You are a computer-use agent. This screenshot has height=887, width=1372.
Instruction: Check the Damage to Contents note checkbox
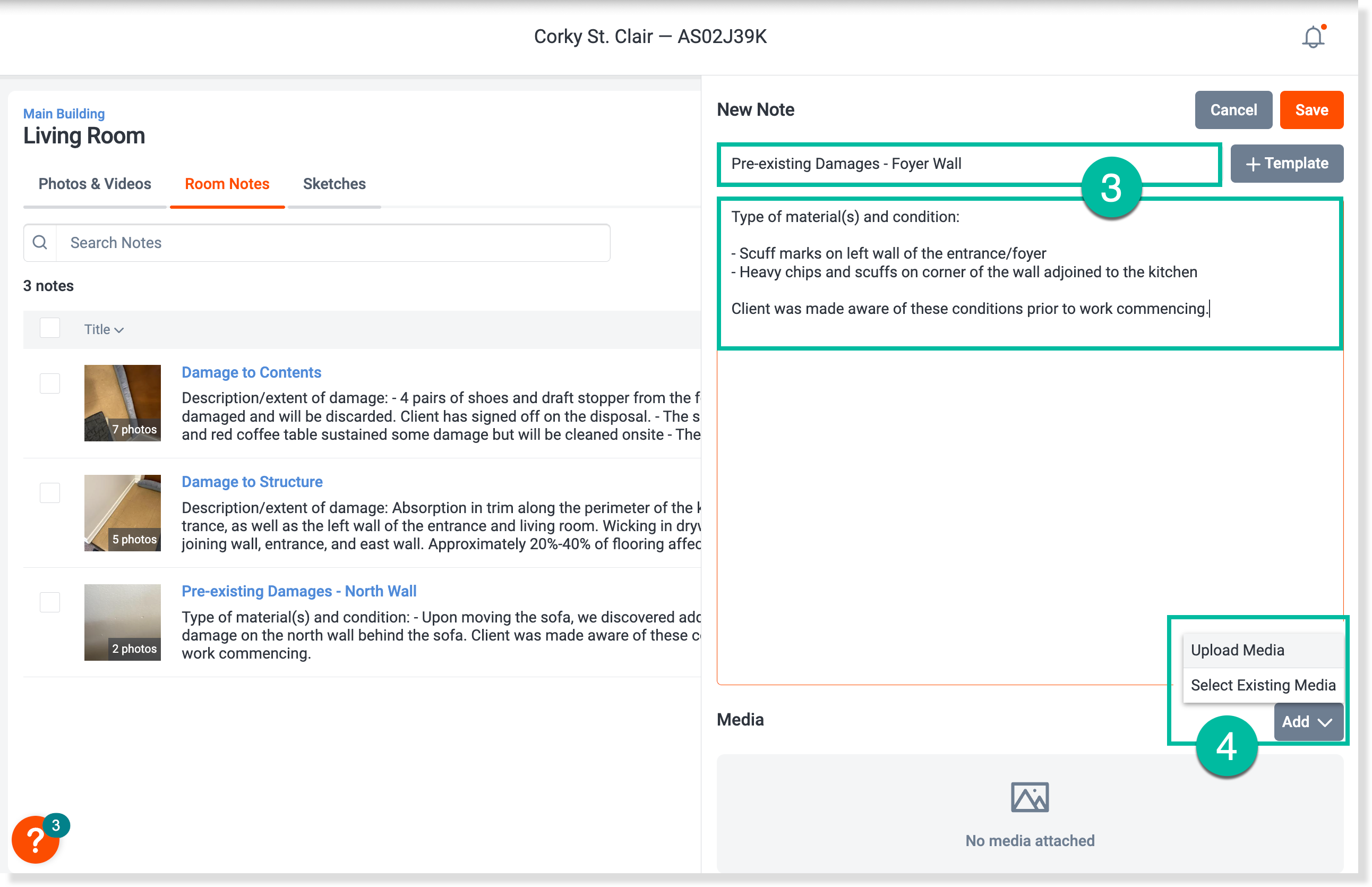coord(49,383)
